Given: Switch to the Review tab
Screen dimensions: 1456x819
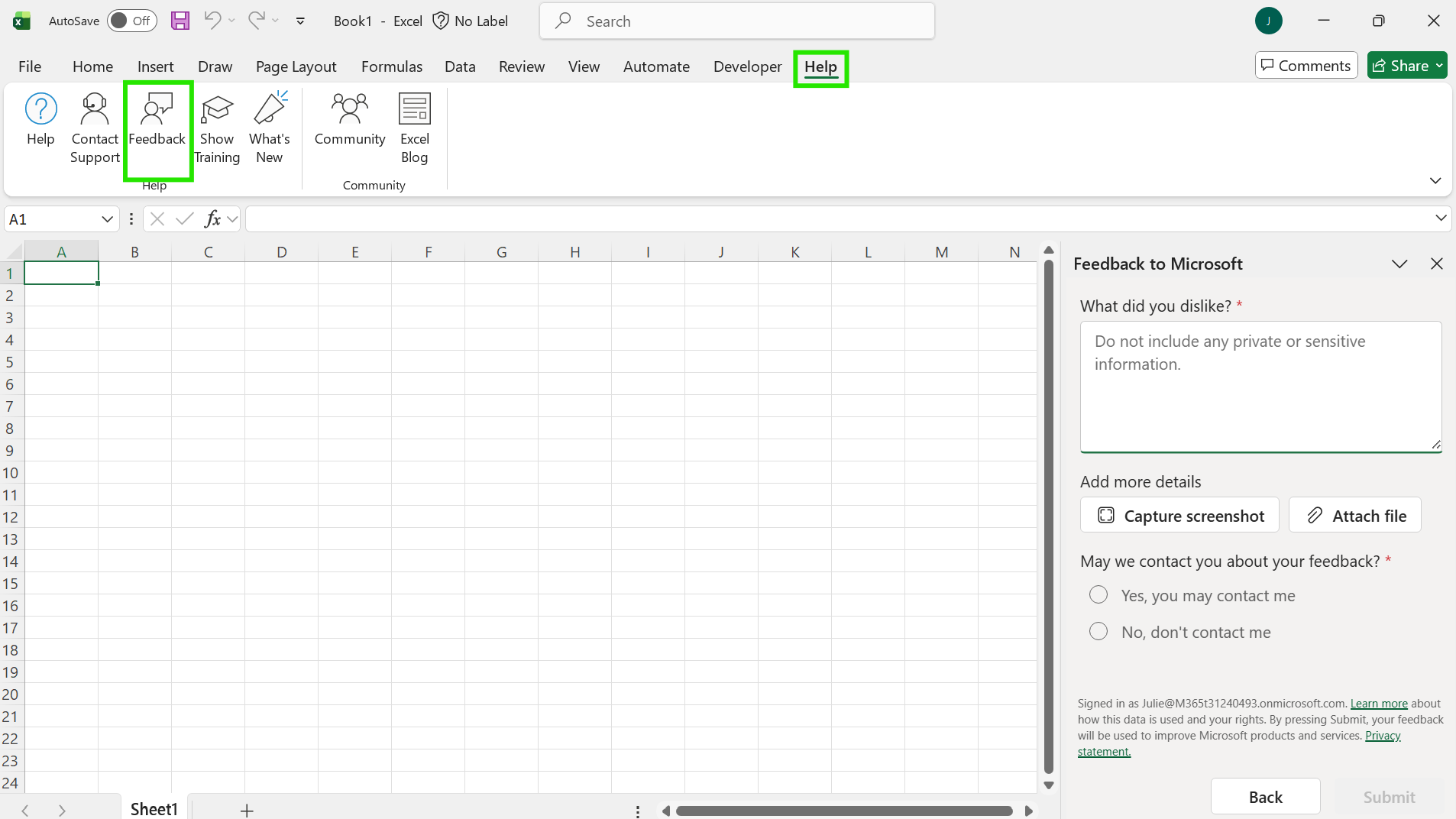Looking at the screenshot, I should point(522,66).
